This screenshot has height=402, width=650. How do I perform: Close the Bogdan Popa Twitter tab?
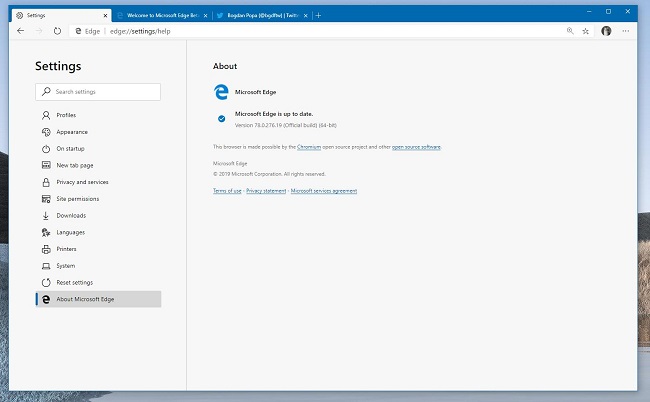tap(306, 16)
